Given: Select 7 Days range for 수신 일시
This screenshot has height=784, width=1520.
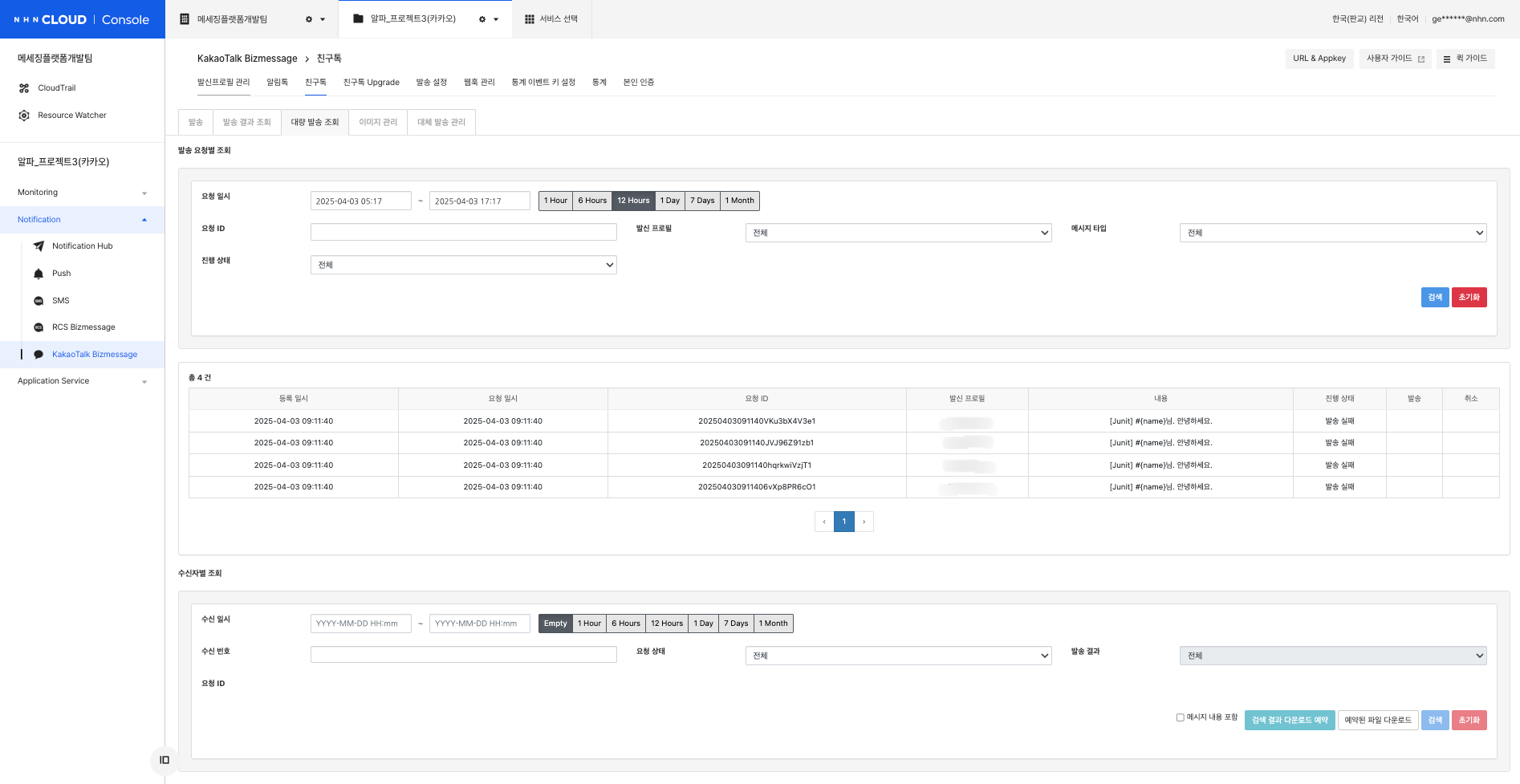Looking at the screenshot, I should pos(736,624).
